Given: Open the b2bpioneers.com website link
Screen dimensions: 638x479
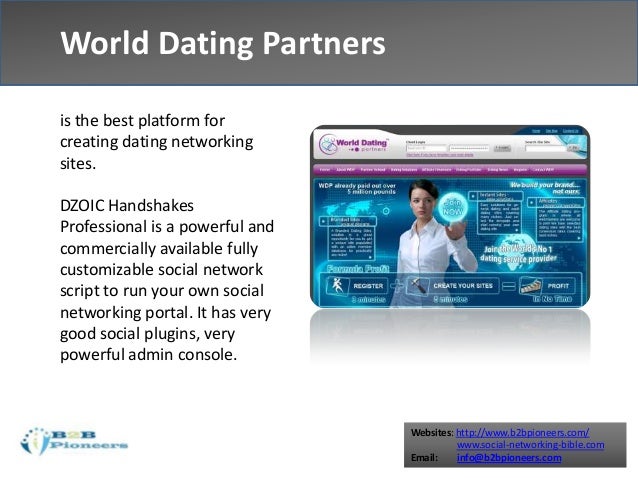Looking at the screenshot, I should click(522, 432).
